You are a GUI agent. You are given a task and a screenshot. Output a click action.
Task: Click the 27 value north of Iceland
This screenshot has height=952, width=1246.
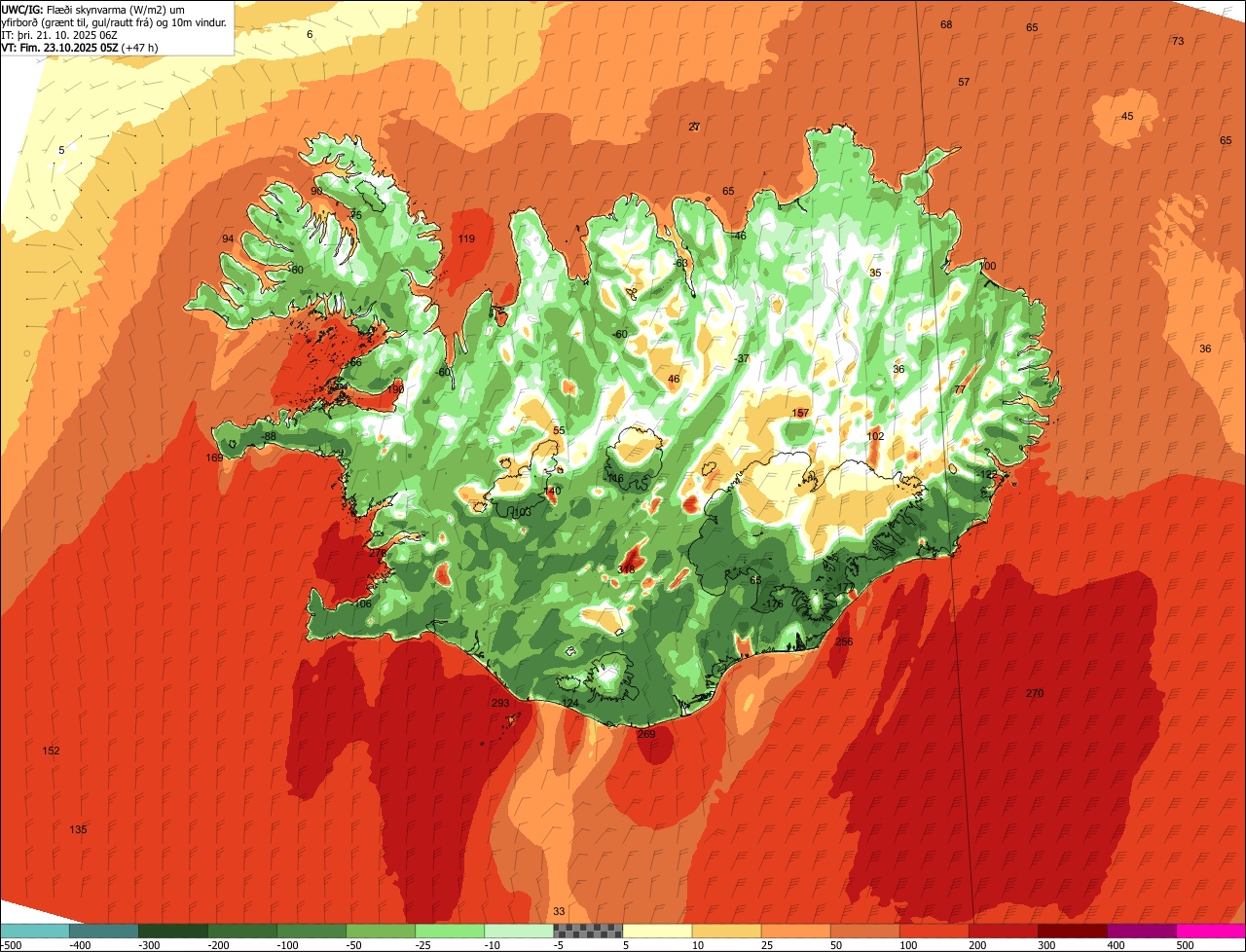tap(694, 127)
